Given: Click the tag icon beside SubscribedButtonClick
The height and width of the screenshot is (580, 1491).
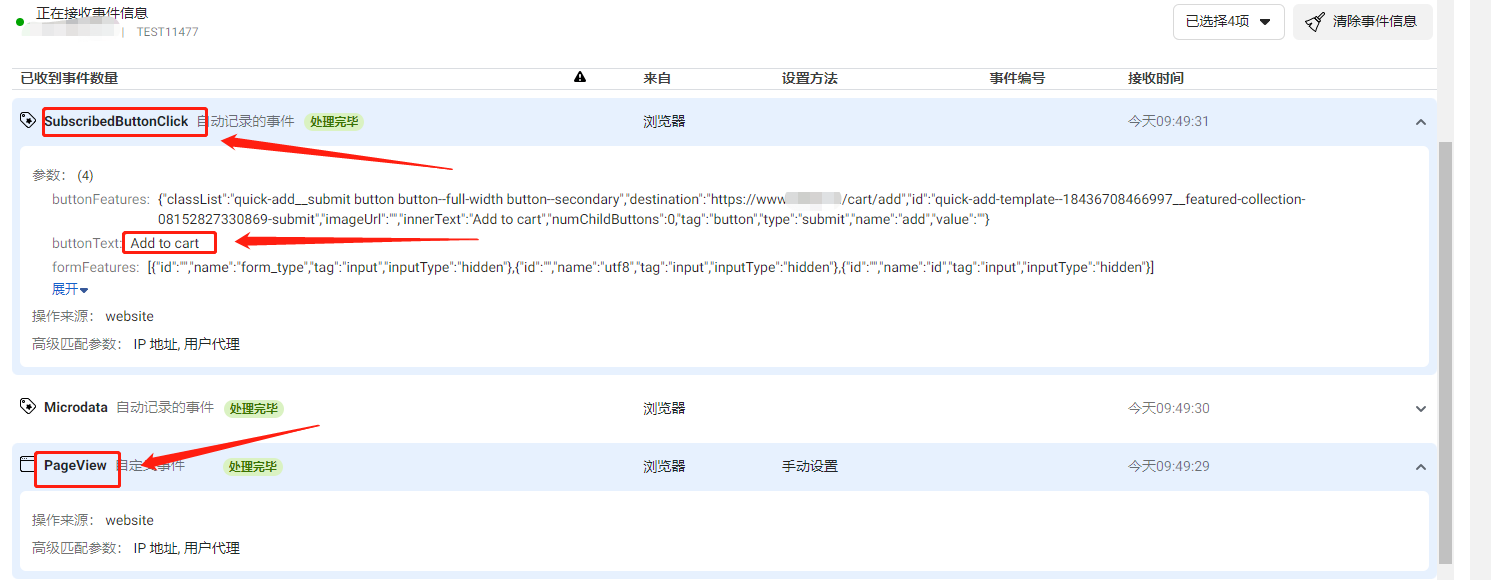Looking at the screenshot, I should point(28,120).
